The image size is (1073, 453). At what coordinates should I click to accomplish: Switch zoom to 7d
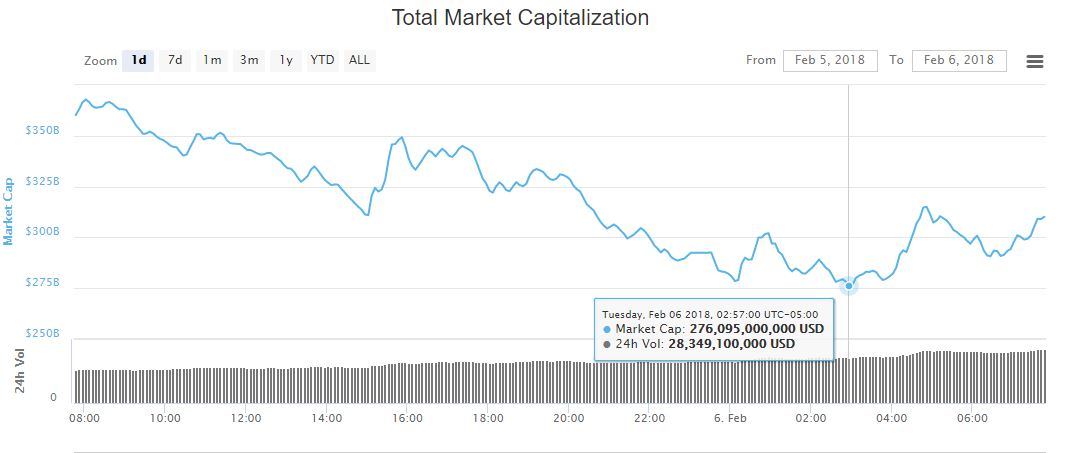(175, 60)
